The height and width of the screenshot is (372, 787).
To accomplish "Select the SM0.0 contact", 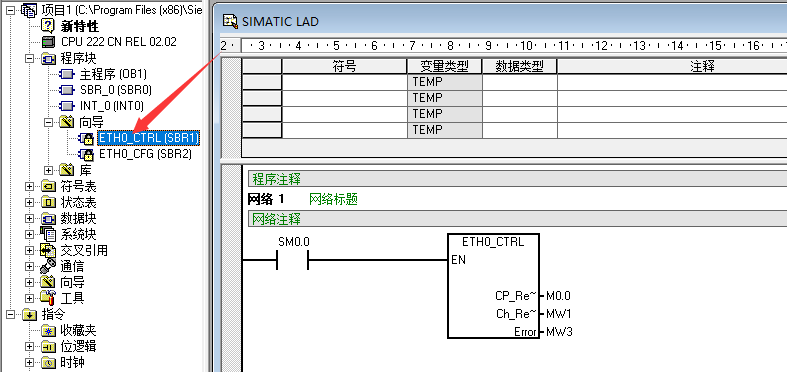I will (x=292, y=260).
